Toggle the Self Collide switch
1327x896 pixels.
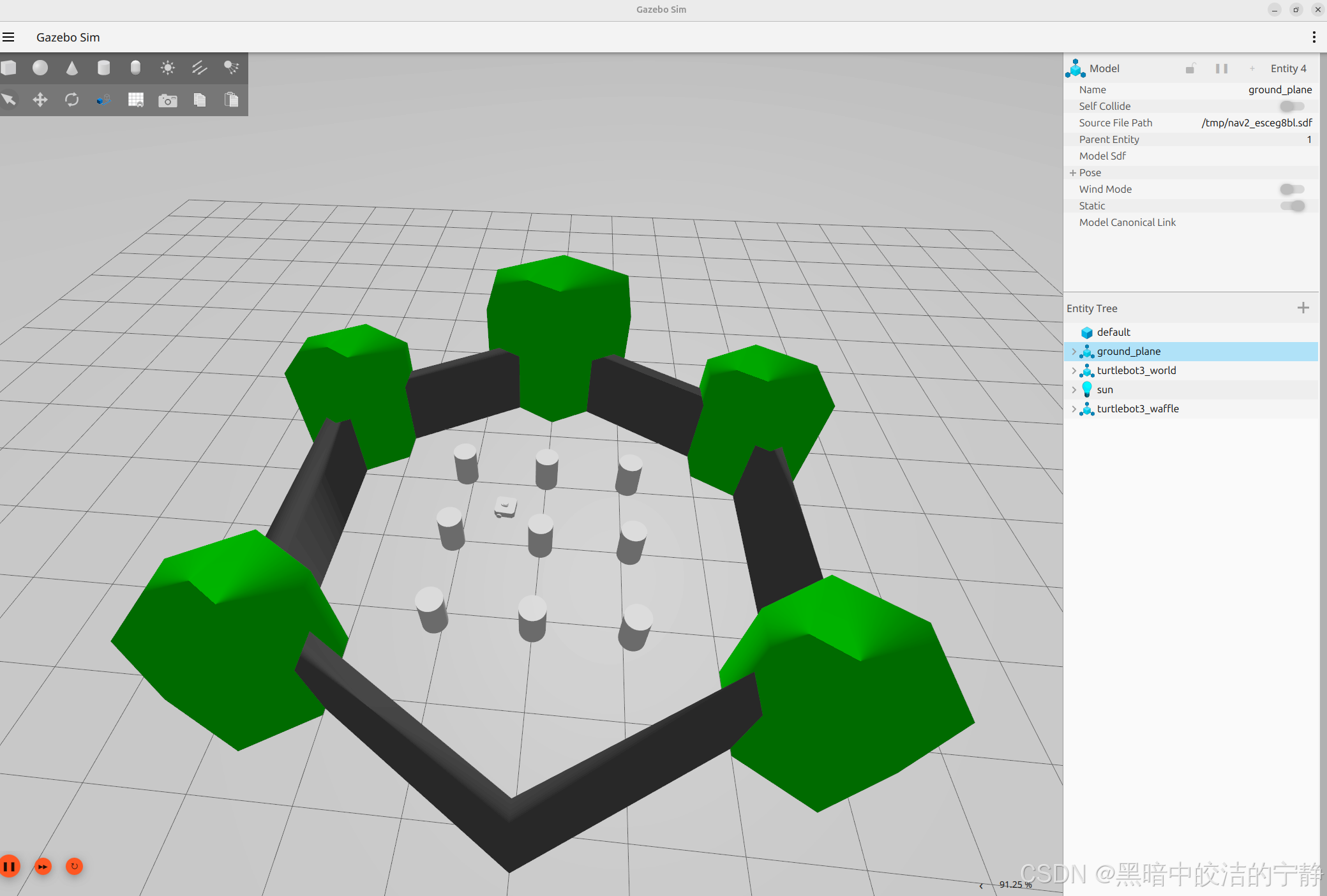pos(1292,107)
